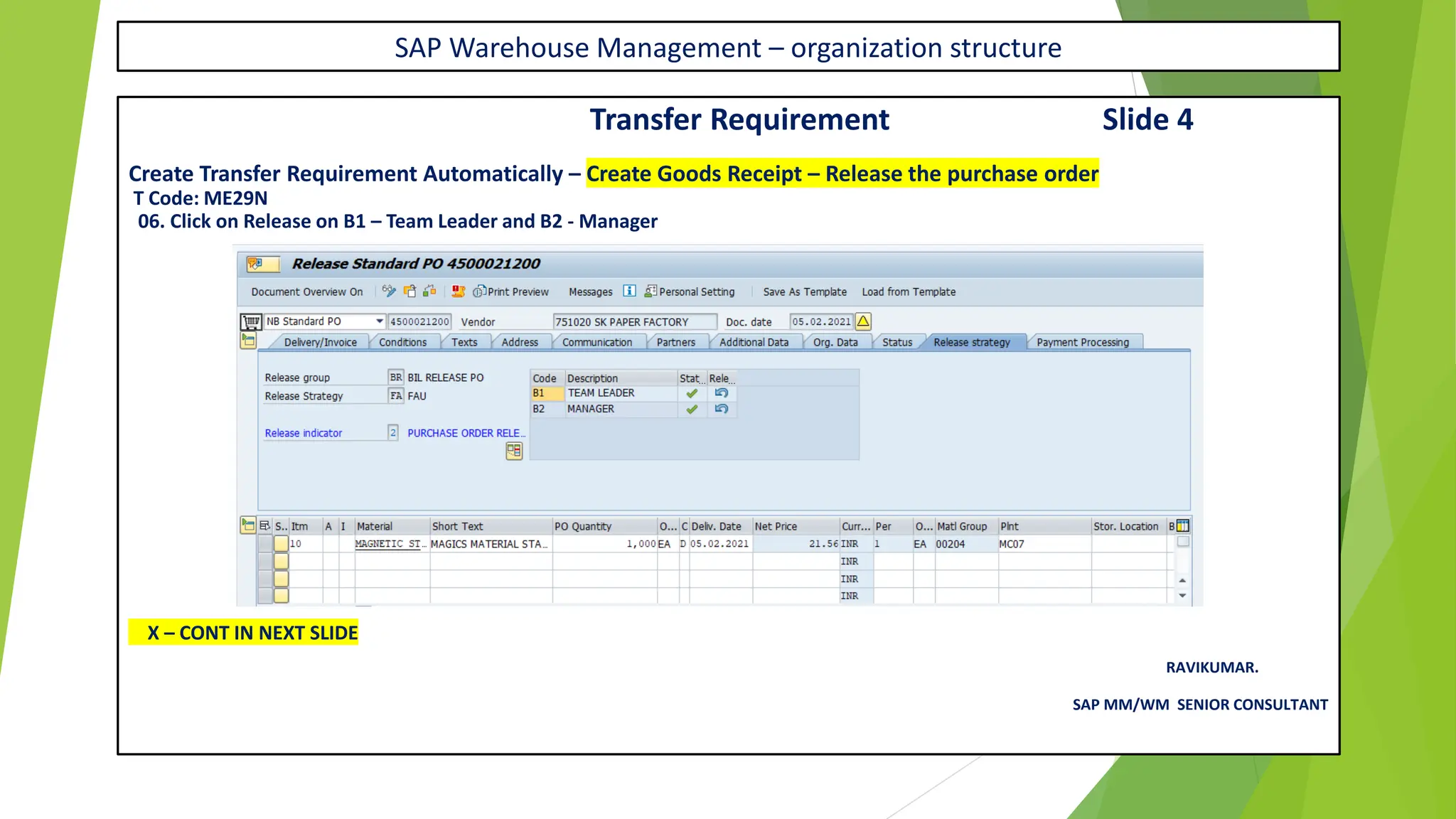Image resolution: width=1456 pixels, height=819 pixels.
Task: Click the Stor. Location column header
Action: 1129,526
